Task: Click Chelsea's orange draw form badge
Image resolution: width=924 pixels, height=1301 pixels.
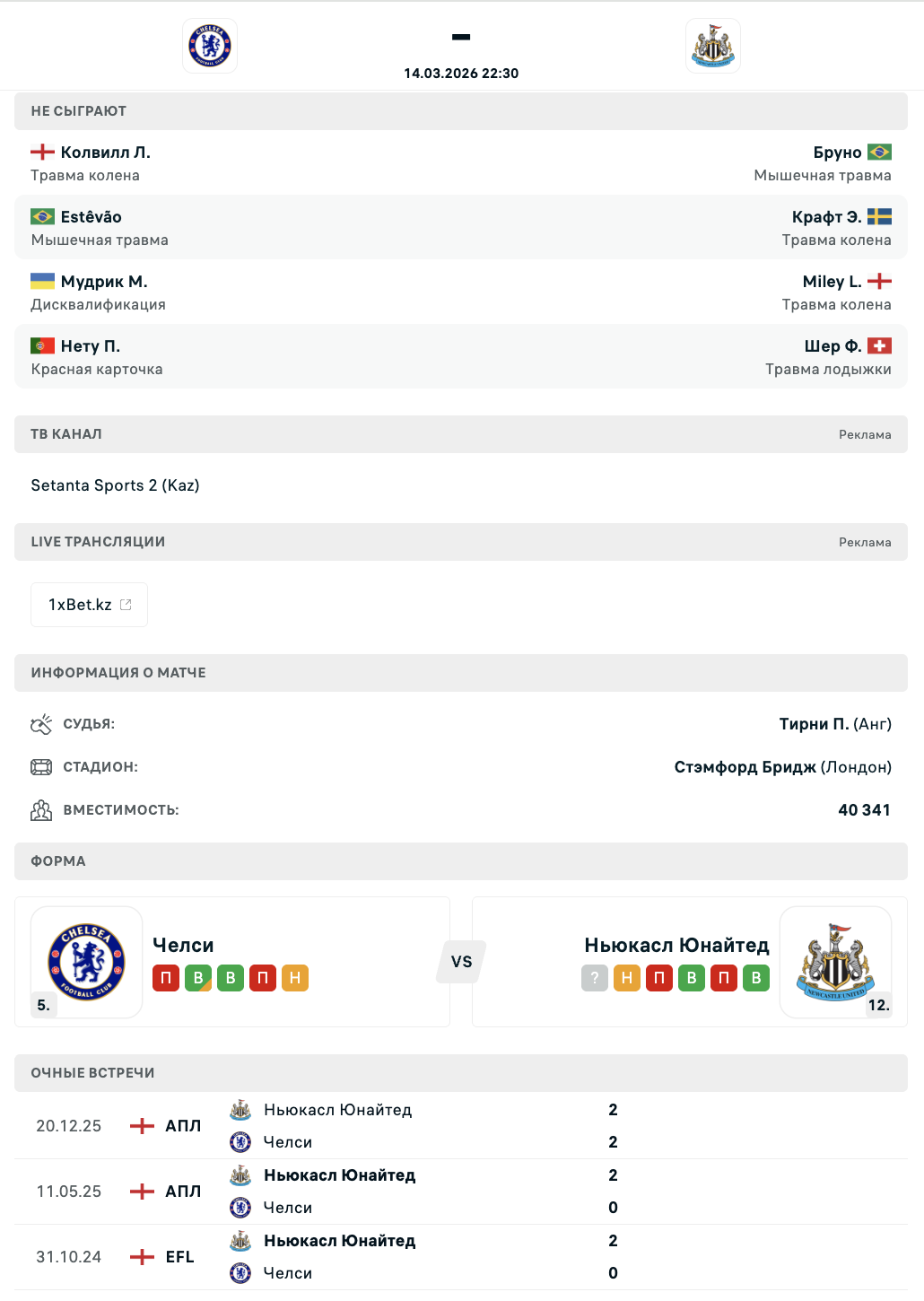Action: (295, 978)
